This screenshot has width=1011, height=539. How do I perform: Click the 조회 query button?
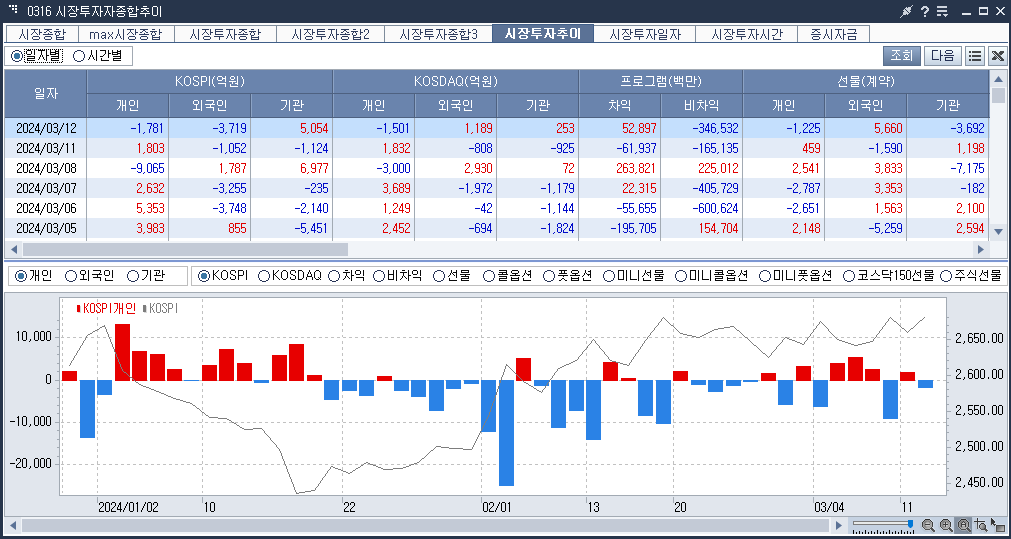[901, 56]
